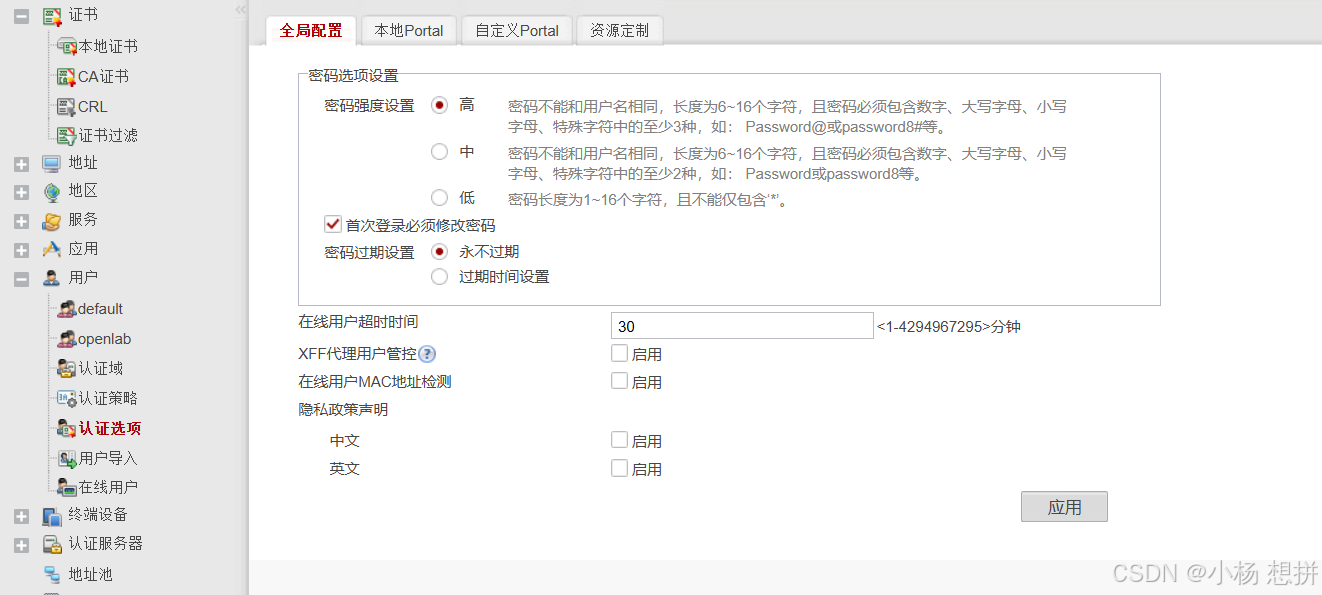
Task: Select 高 password strength radio button
Action: coord(439,105)
